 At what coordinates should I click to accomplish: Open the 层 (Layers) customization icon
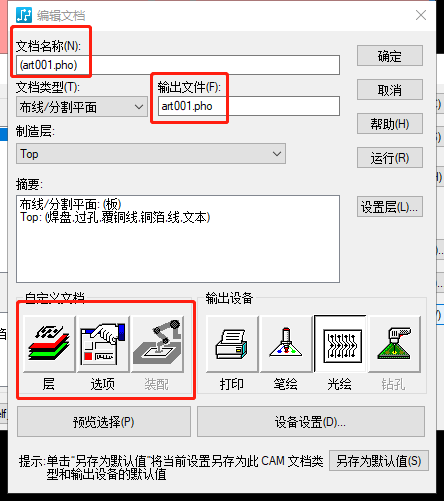click(49, 344)
